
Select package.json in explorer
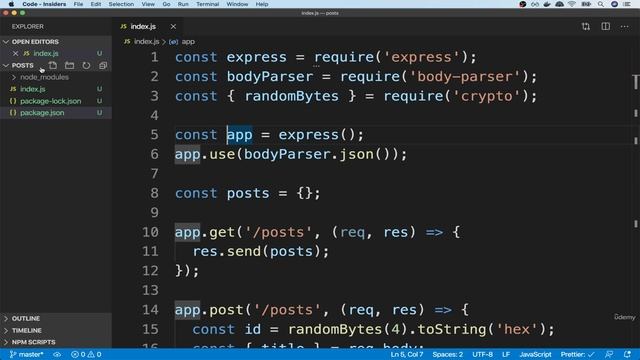point(56,113)
